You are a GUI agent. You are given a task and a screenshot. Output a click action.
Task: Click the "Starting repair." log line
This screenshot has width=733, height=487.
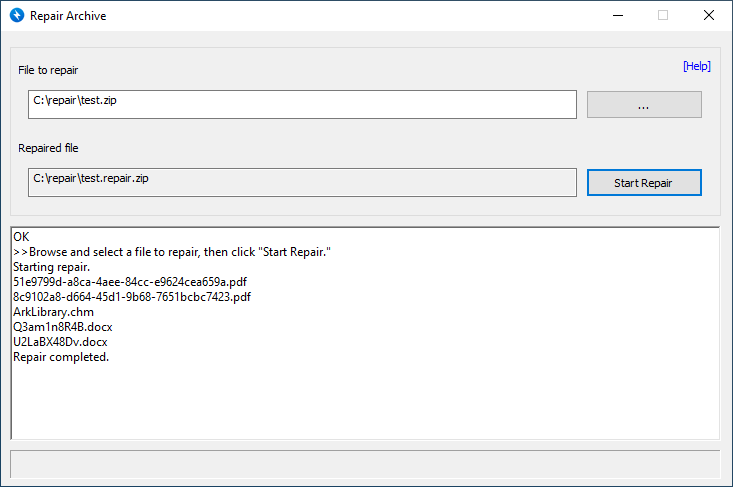click(x=52, y=267)
